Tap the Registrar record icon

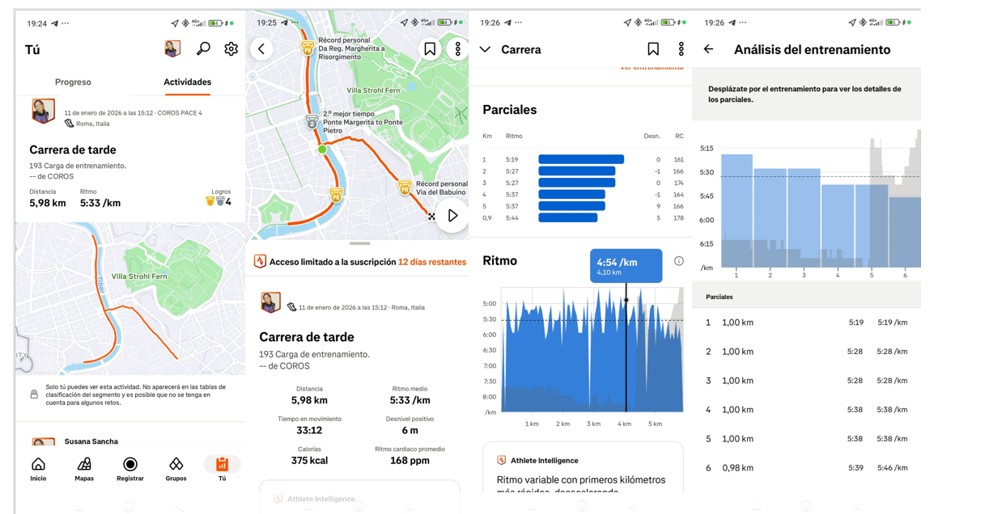point(129,468)
